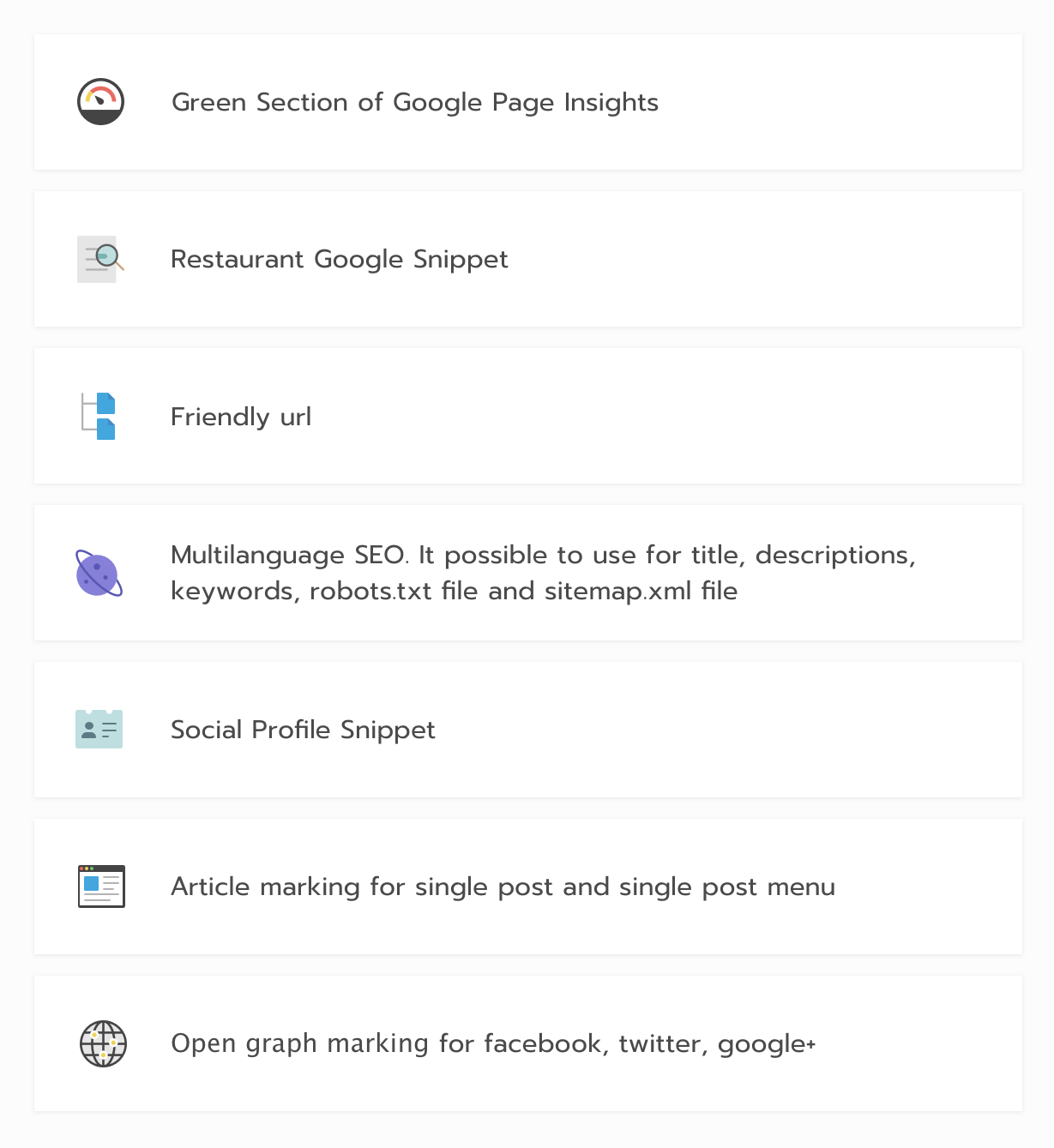Image resolution: width=1054 pixels, height=1148 pixels.
Task: Click the profile ID card icon
Action: click(x=99, y=730)
